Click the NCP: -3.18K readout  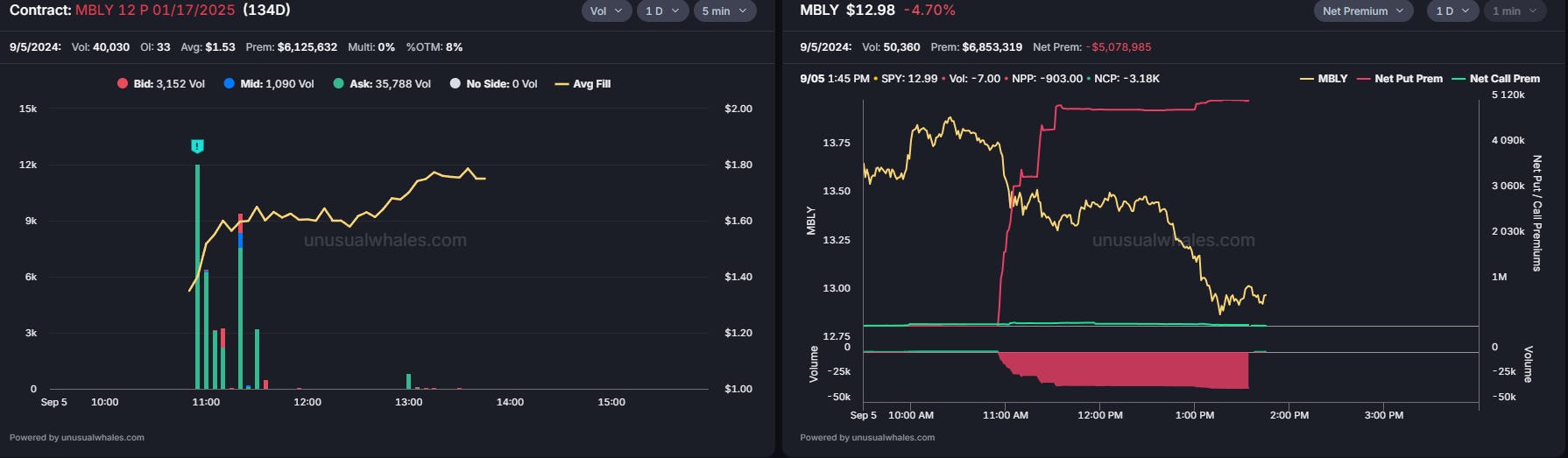[1127, 79]
